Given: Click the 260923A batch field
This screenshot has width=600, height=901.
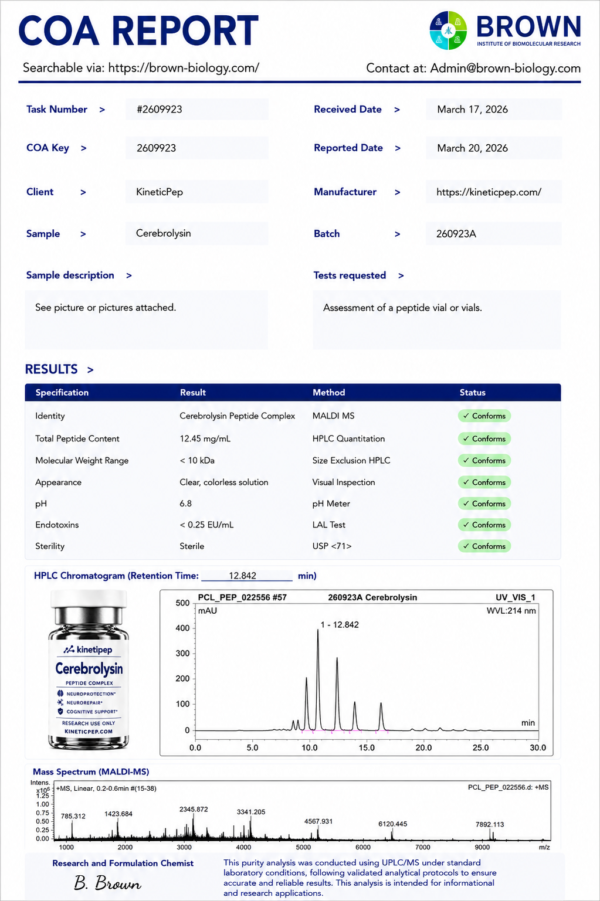Looking at the screenshot, I should pyautogui.click(x=494, y=234).
